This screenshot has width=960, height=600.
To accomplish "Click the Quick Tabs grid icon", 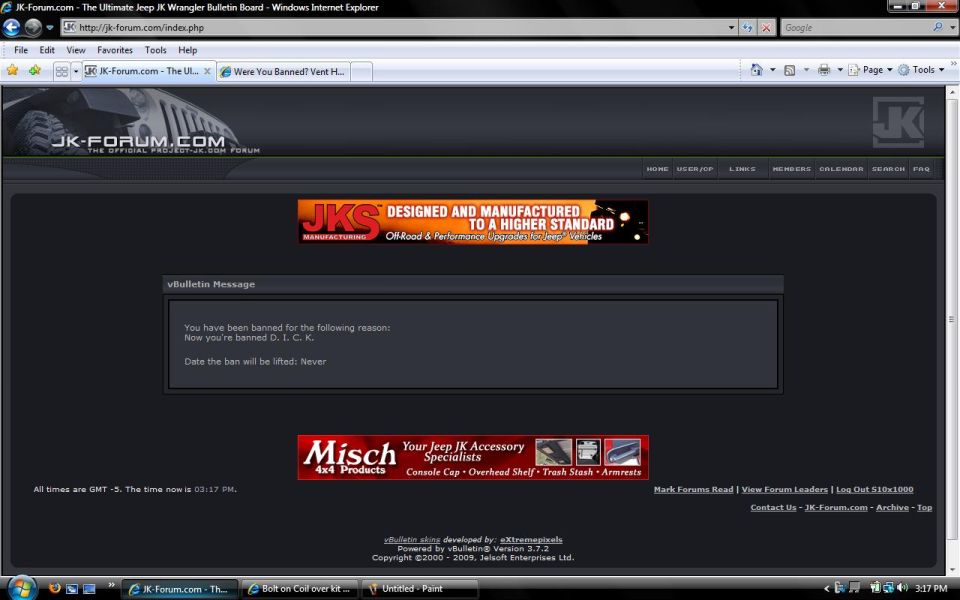I will pyautogui.click(x=61, y=72).
